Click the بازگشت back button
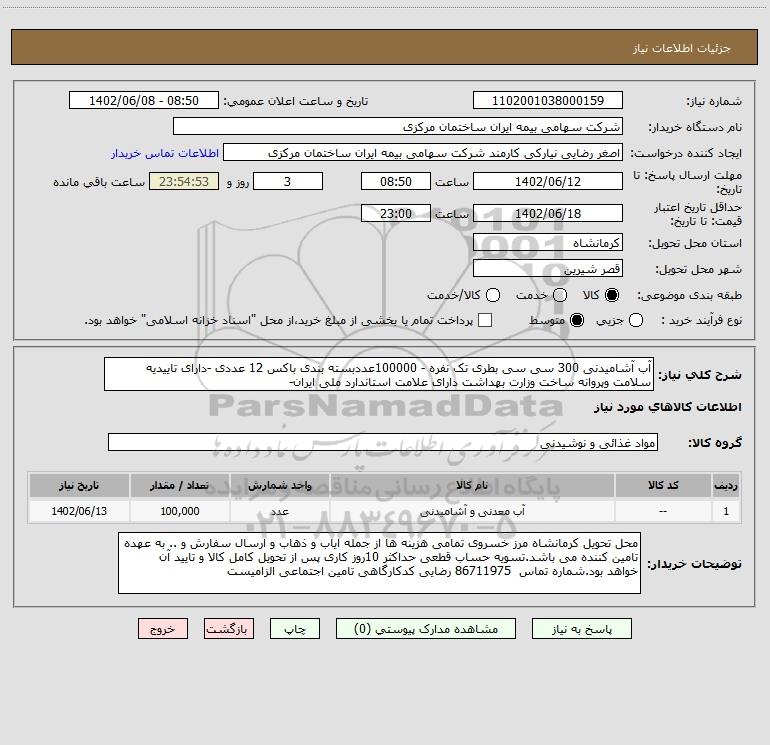The width and height of the screenshot is (770, 745). pos(229,629)
